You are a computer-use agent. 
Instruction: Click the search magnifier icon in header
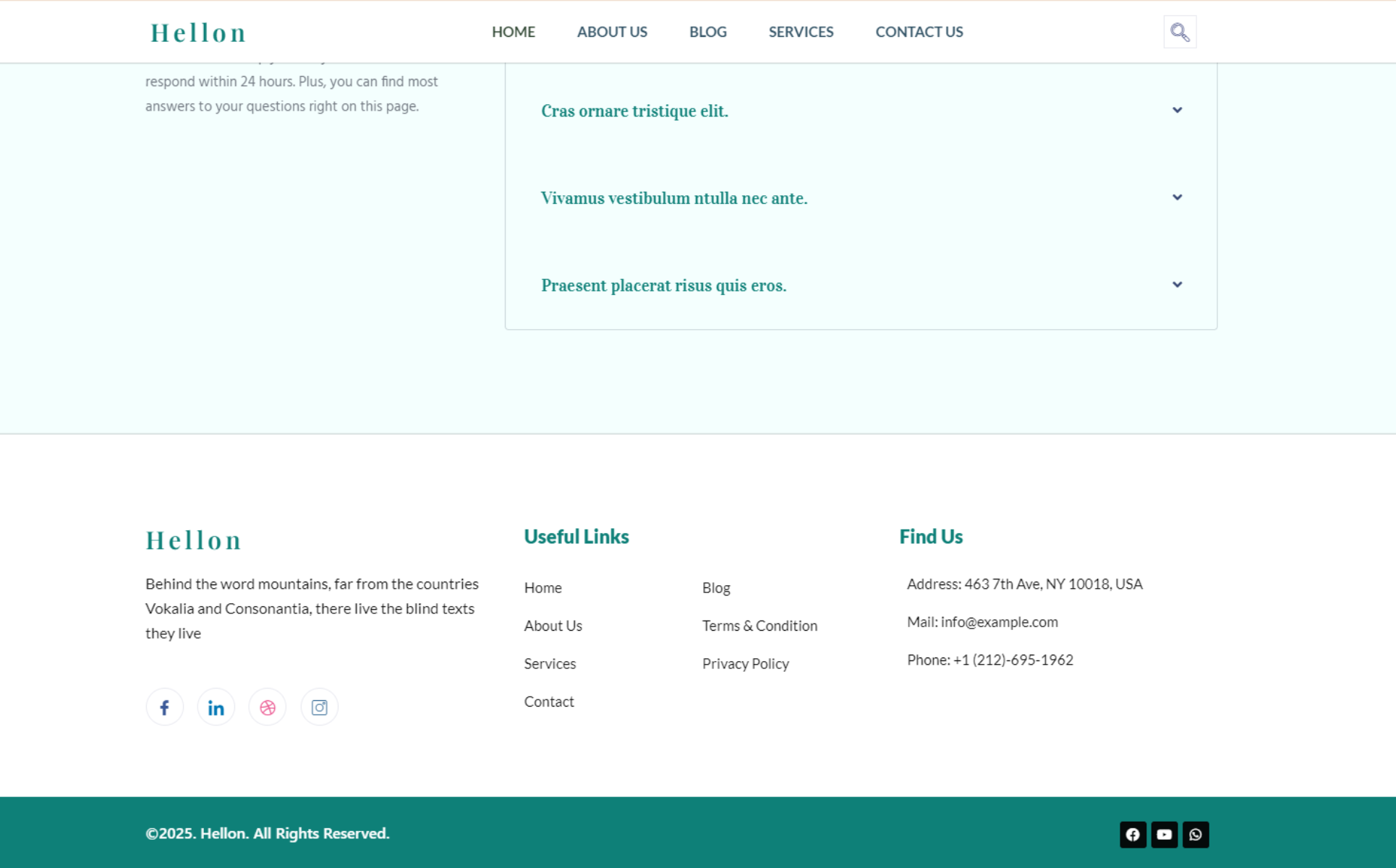pyautogui.click(x=1180, y=32)
